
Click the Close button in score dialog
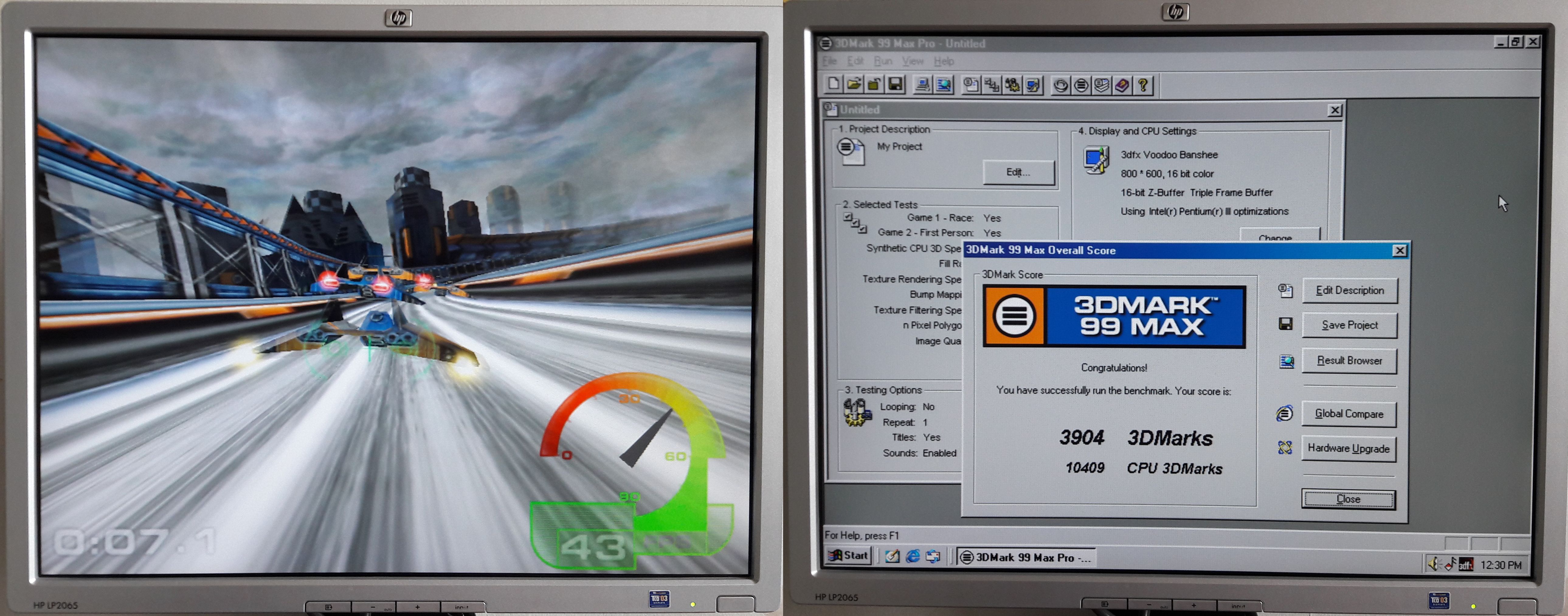pos(1348,499)
